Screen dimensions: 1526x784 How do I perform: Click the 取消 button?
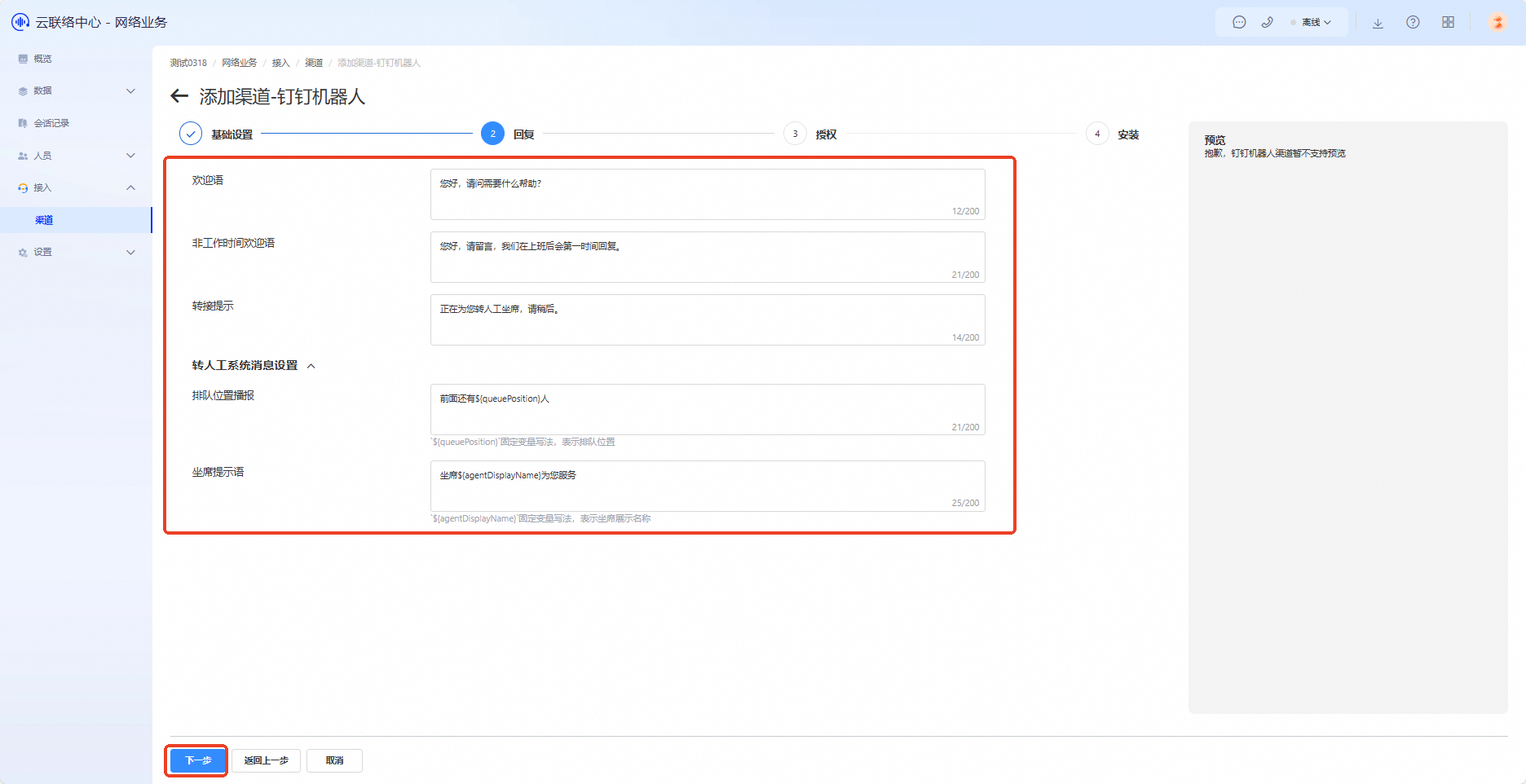334,760
